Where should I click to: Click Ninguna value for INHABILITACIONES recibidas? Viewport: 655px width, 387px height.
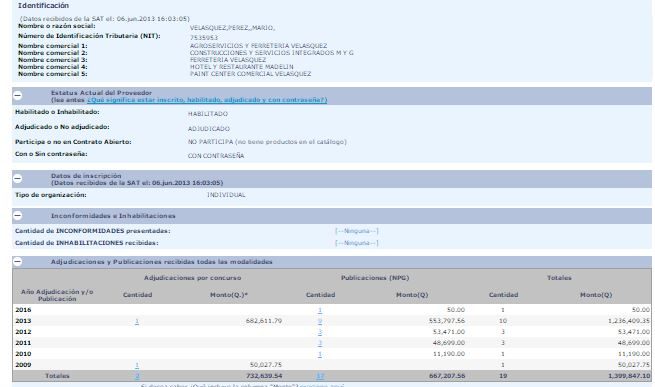coord(357,243)
